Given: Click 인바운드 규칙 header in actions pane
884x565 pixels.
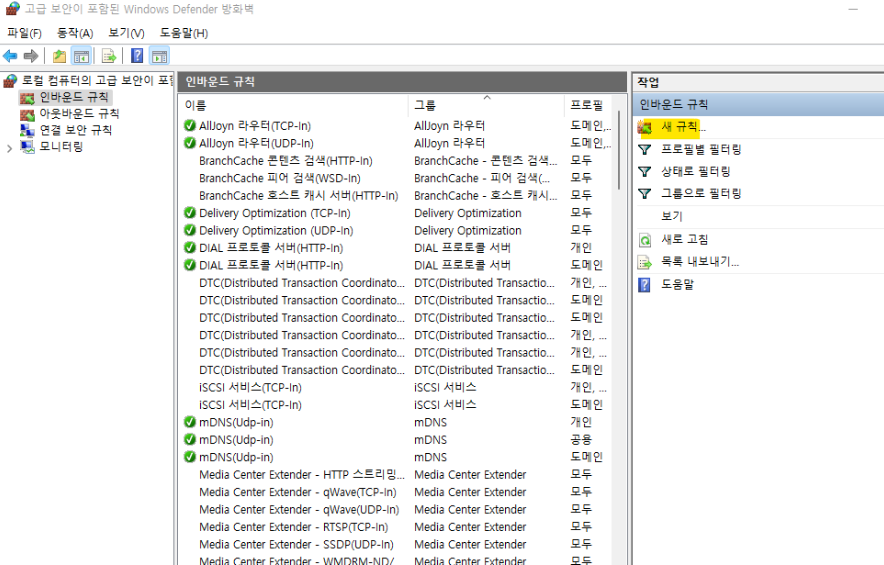Looking at the screenshot, I should pos(758,104).
